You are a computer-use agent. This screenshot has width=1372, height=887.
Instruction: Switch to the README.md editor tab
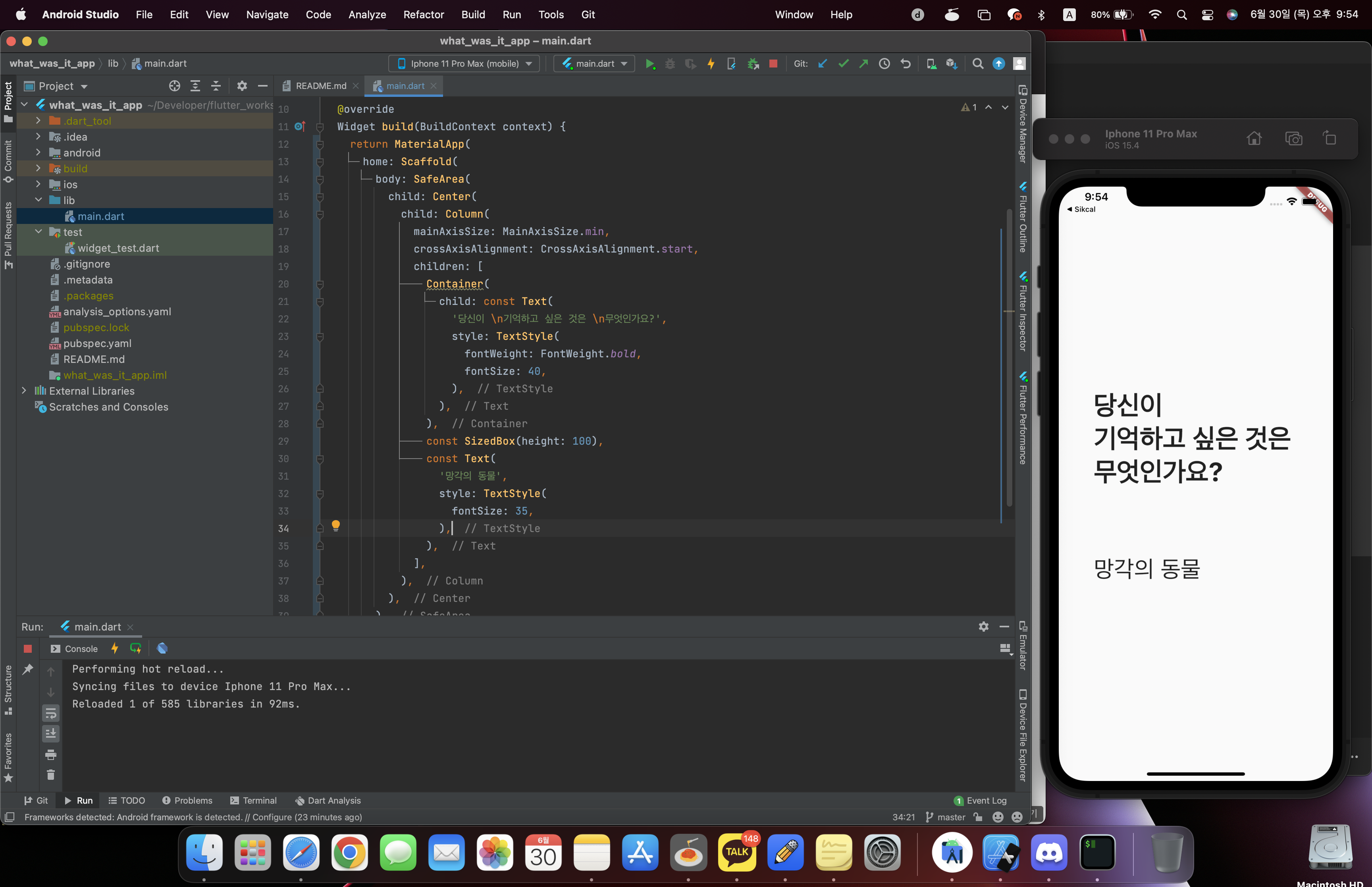[320, 86]
